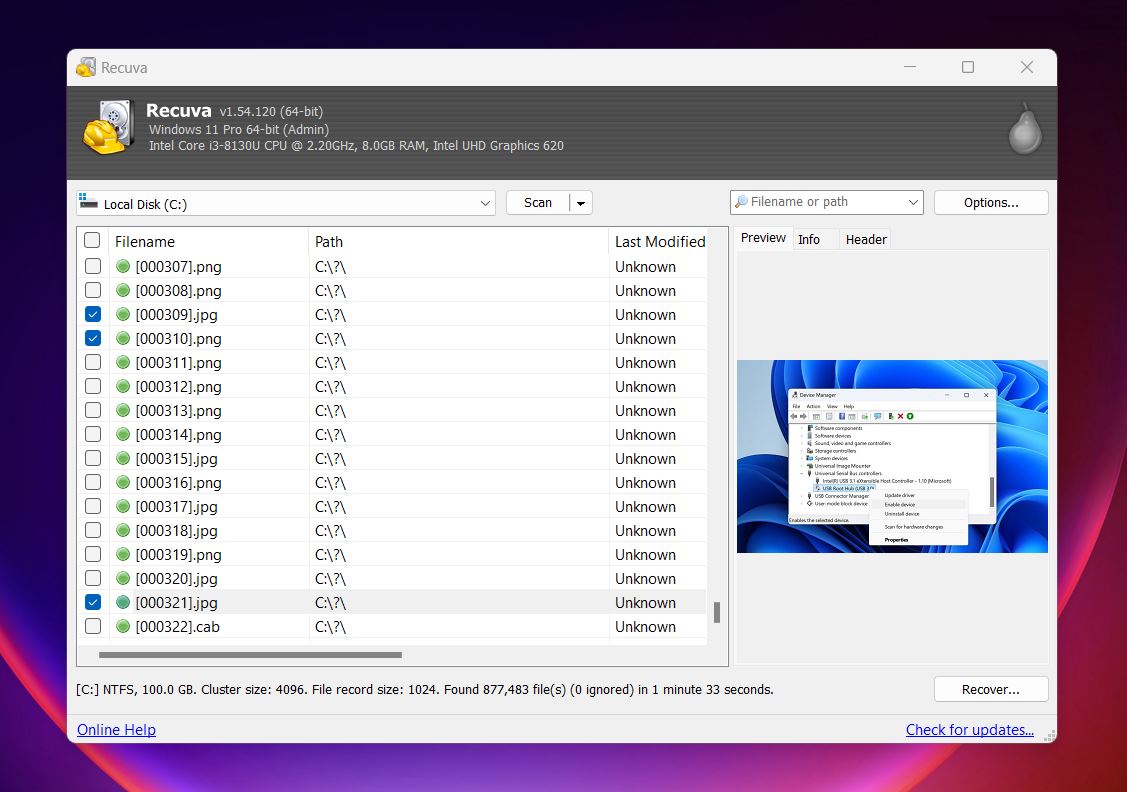Click green status dot for [000315].jpg

click(x=123, y=459)
